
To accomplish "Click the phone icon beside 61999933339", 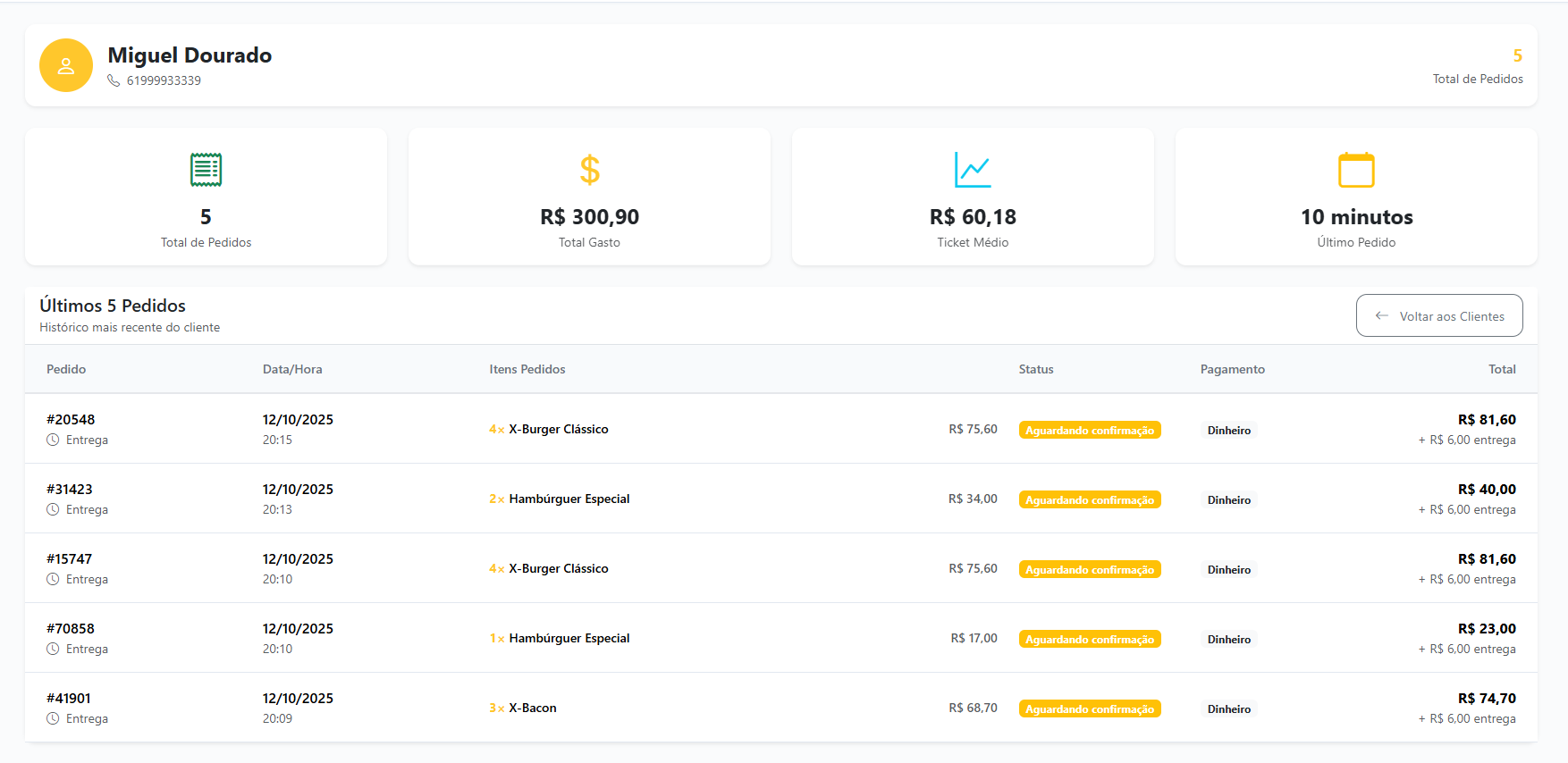I will click(114, 80).
